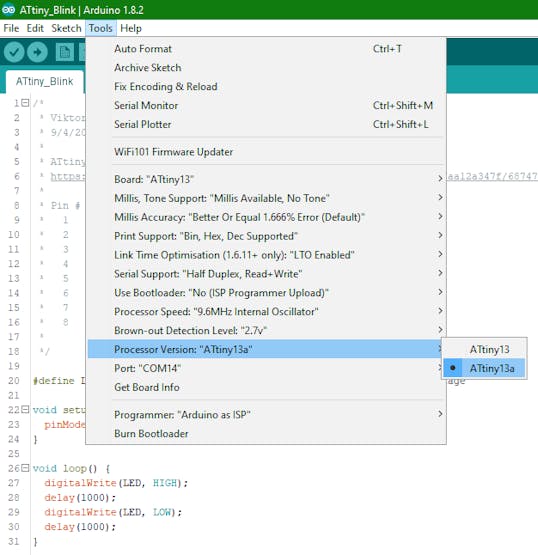Expand the Link Time Optimisation submenu
Viewport: 538px width, 555px height.
tap(267, 255)
